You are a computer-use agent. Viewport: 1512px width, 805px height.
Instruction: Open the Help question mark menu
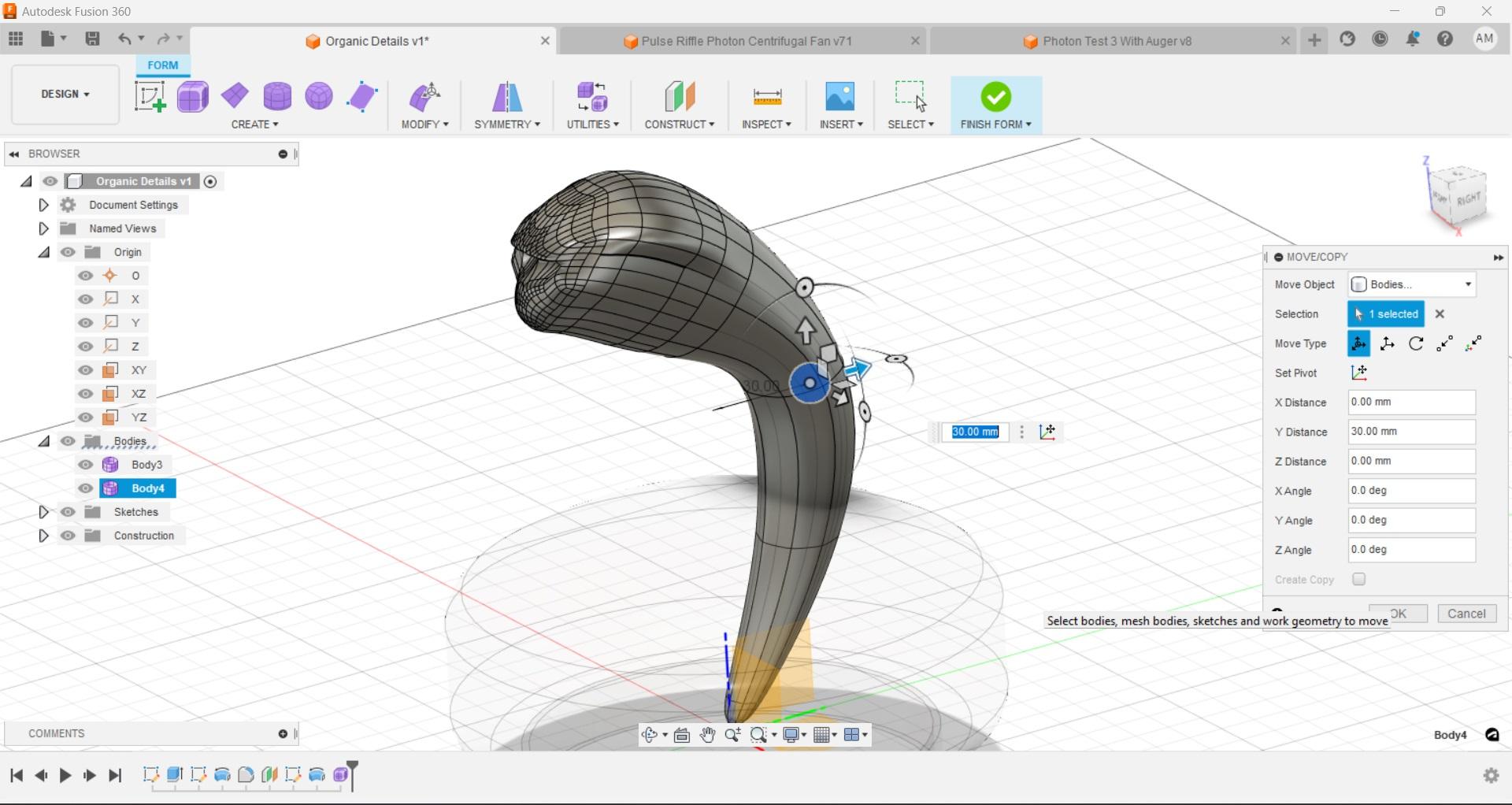pyautogui.click(x=1445, y=39)
